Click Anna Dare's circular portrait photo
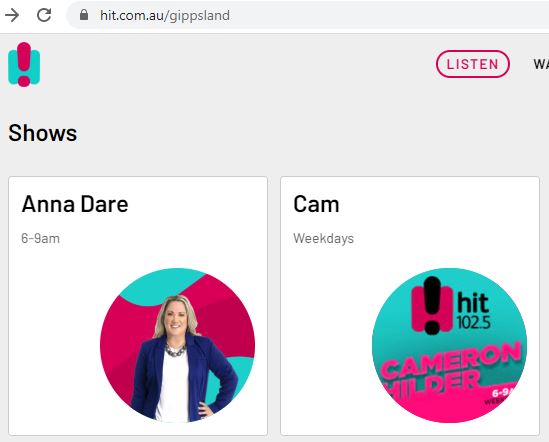Screen dimensions: 549x442 (x=178, y=345)
